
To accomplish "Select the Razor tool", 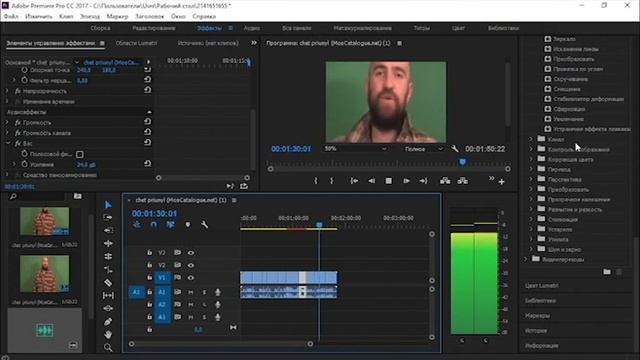I will click(108, 282).
